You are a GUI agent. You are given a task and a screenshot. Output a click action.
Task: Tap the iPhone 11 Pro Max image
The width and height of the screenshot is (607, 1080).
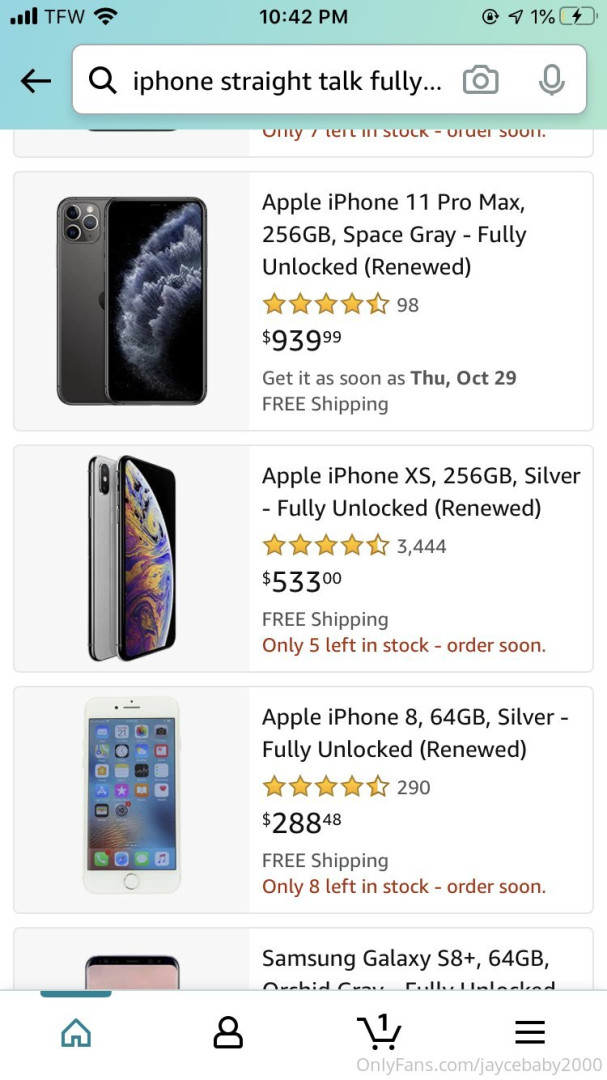click(x=132, y=301)
